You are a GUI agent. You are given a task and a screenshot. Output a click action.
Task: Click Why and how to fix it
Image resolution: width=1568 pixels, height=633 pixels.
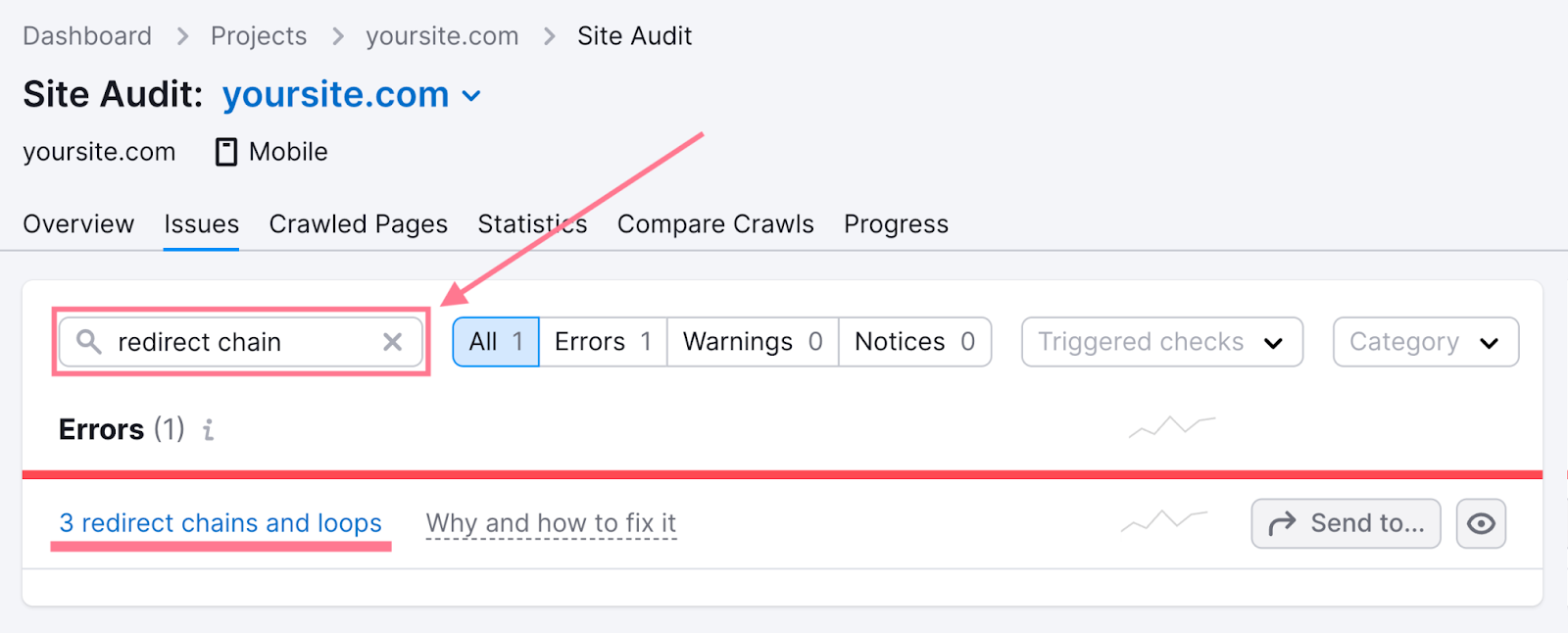point(551,522)
